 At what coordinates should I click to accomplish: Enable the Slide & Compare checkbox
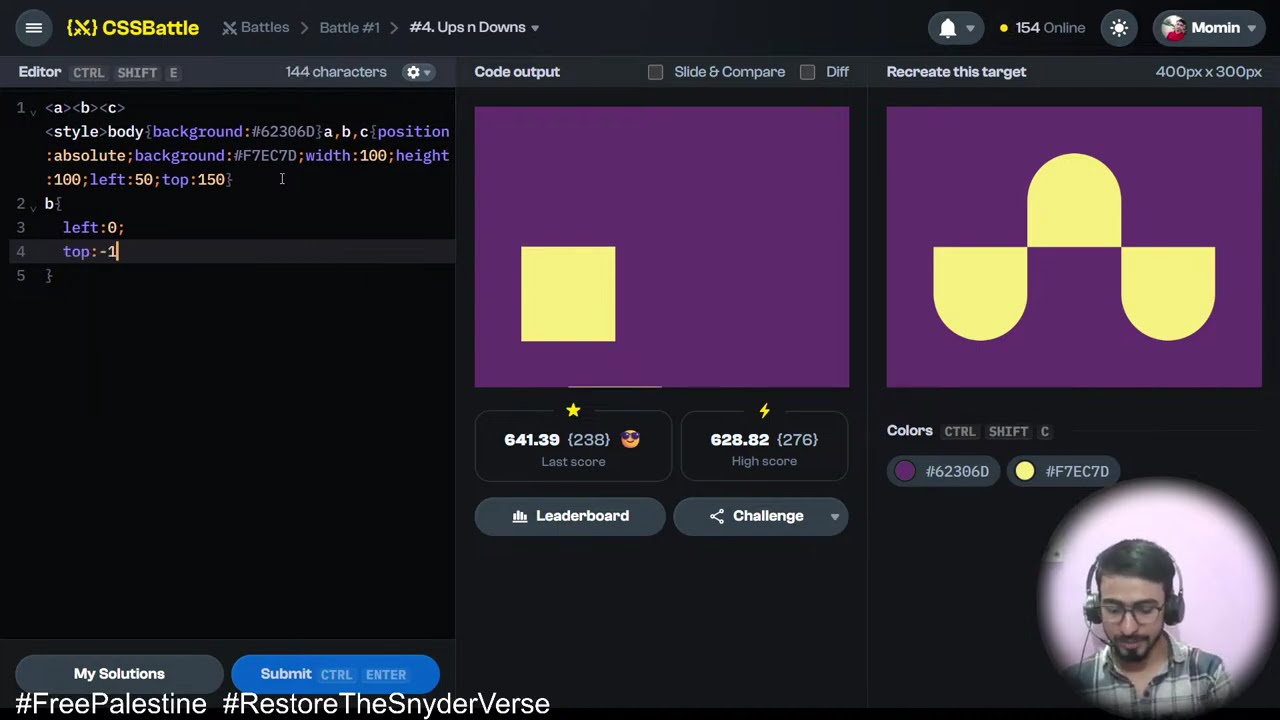pyautogui.click(x=655, y=72)
